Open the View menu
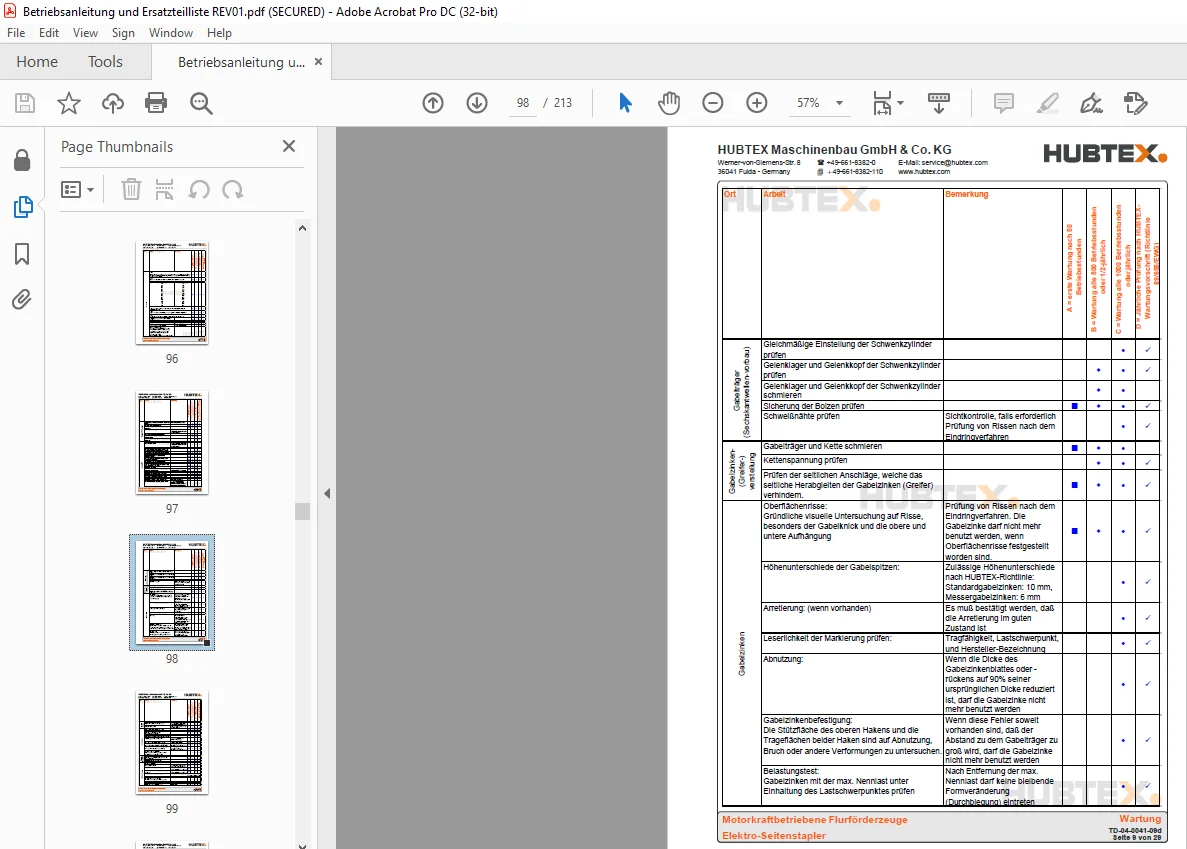This screenshot has height=849, width=1187. (x=86, y=33)
